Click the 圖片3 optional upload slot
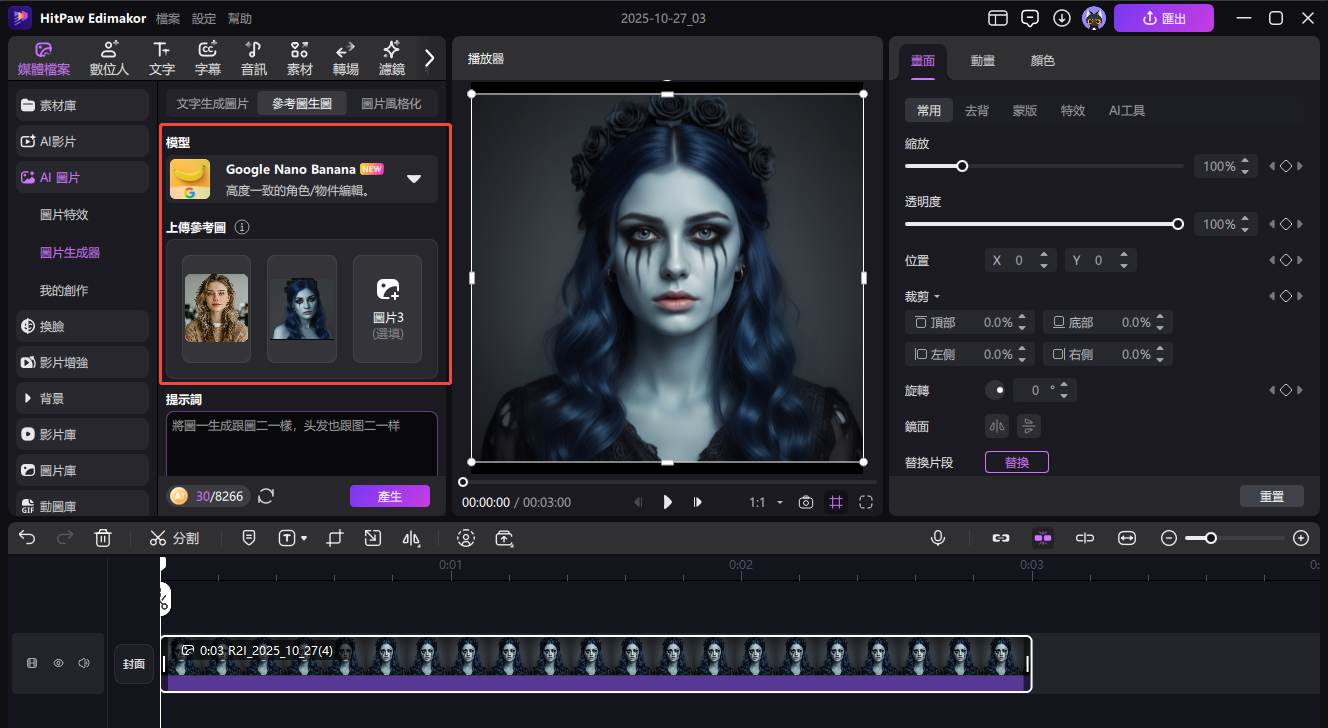The image size is (1328, 728). [x=387, y=308]
